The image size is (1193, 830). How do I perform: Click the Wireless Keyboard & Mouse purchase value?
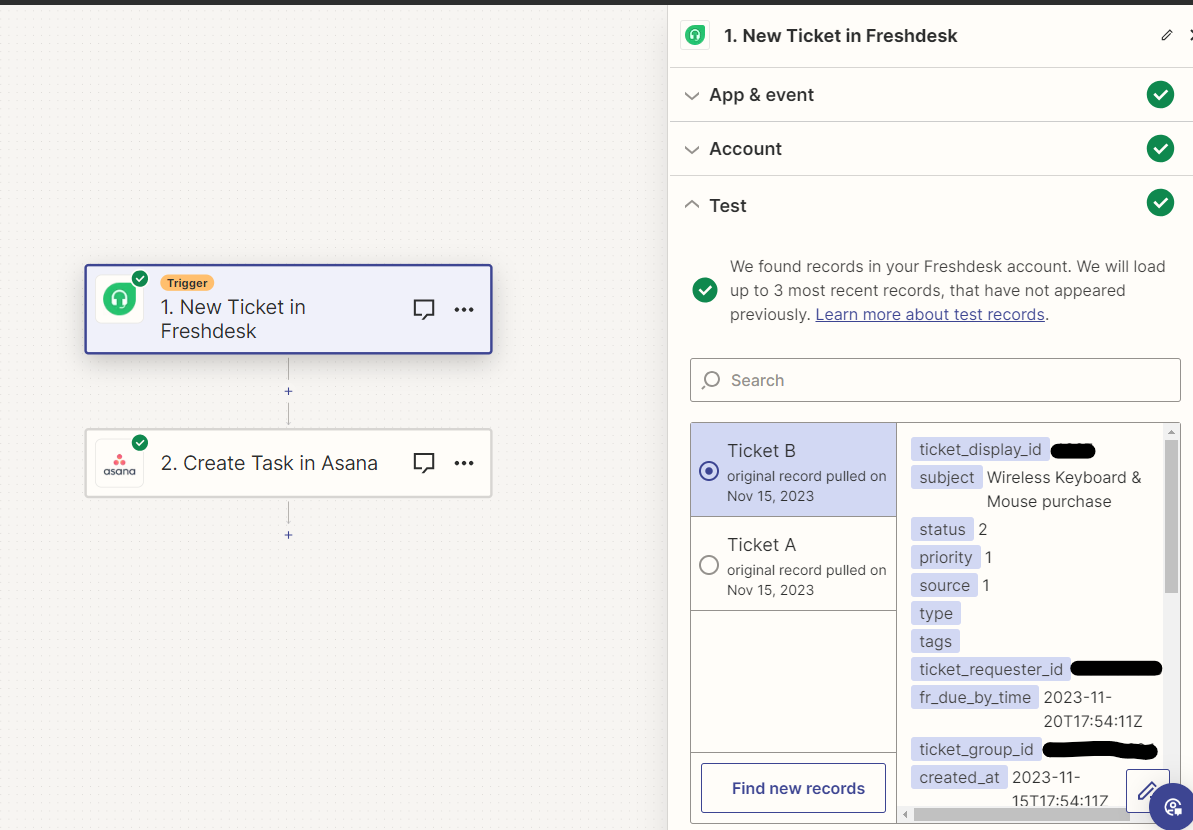[x=1064, y=489]
